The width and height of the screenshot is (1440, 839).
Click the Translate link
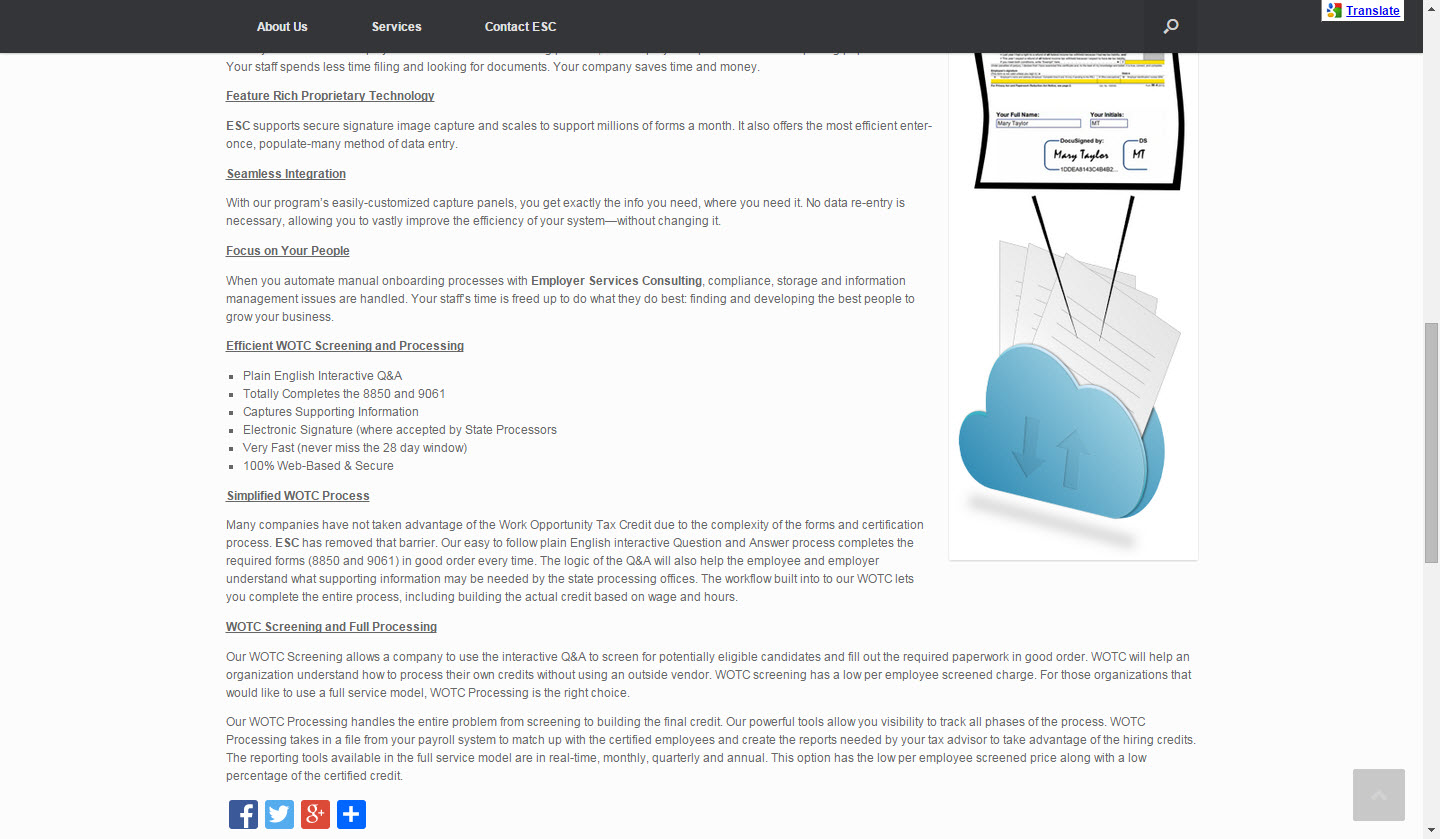coord(1372,11)
